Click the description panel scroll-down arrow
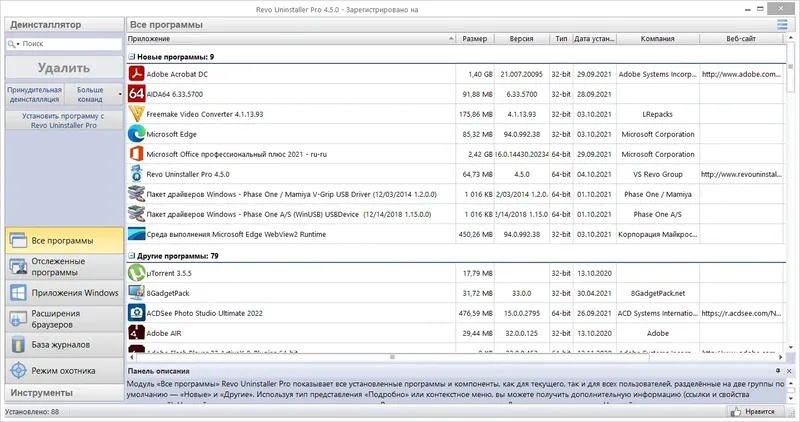Image resolution: width=800 pixels, height=422 pixels. (x=791, y=399)
